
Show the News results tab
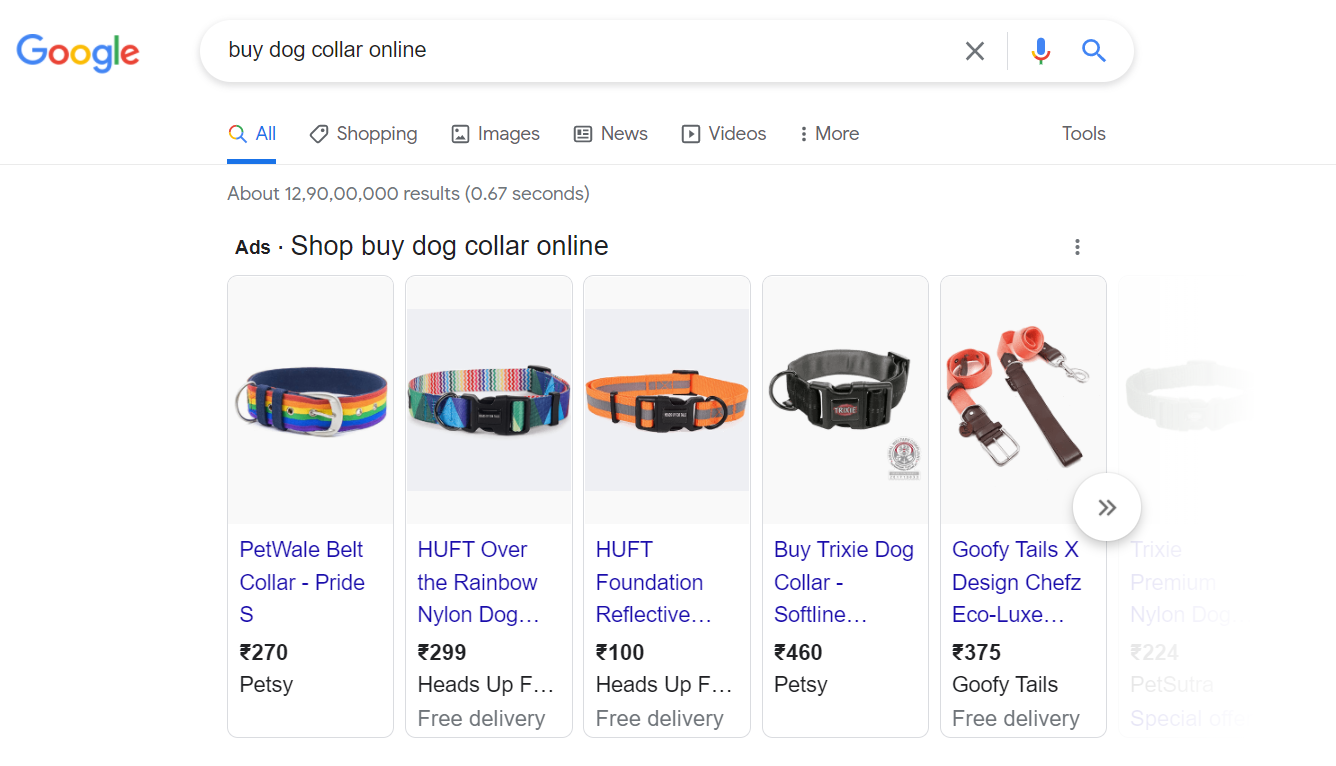click(610, 134)
